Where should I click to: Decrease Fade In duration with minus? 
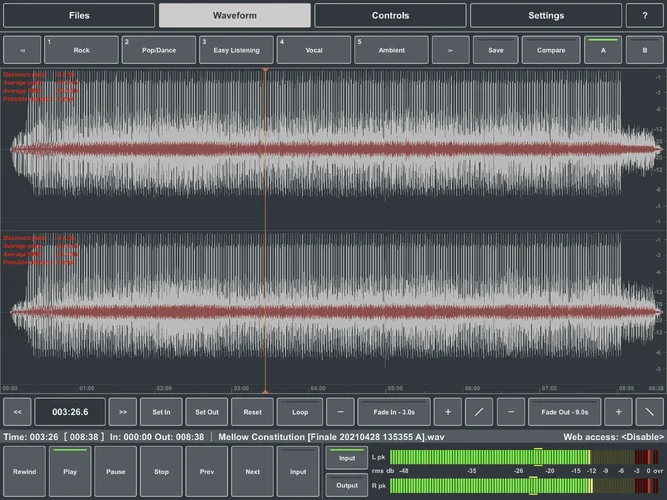340,411
